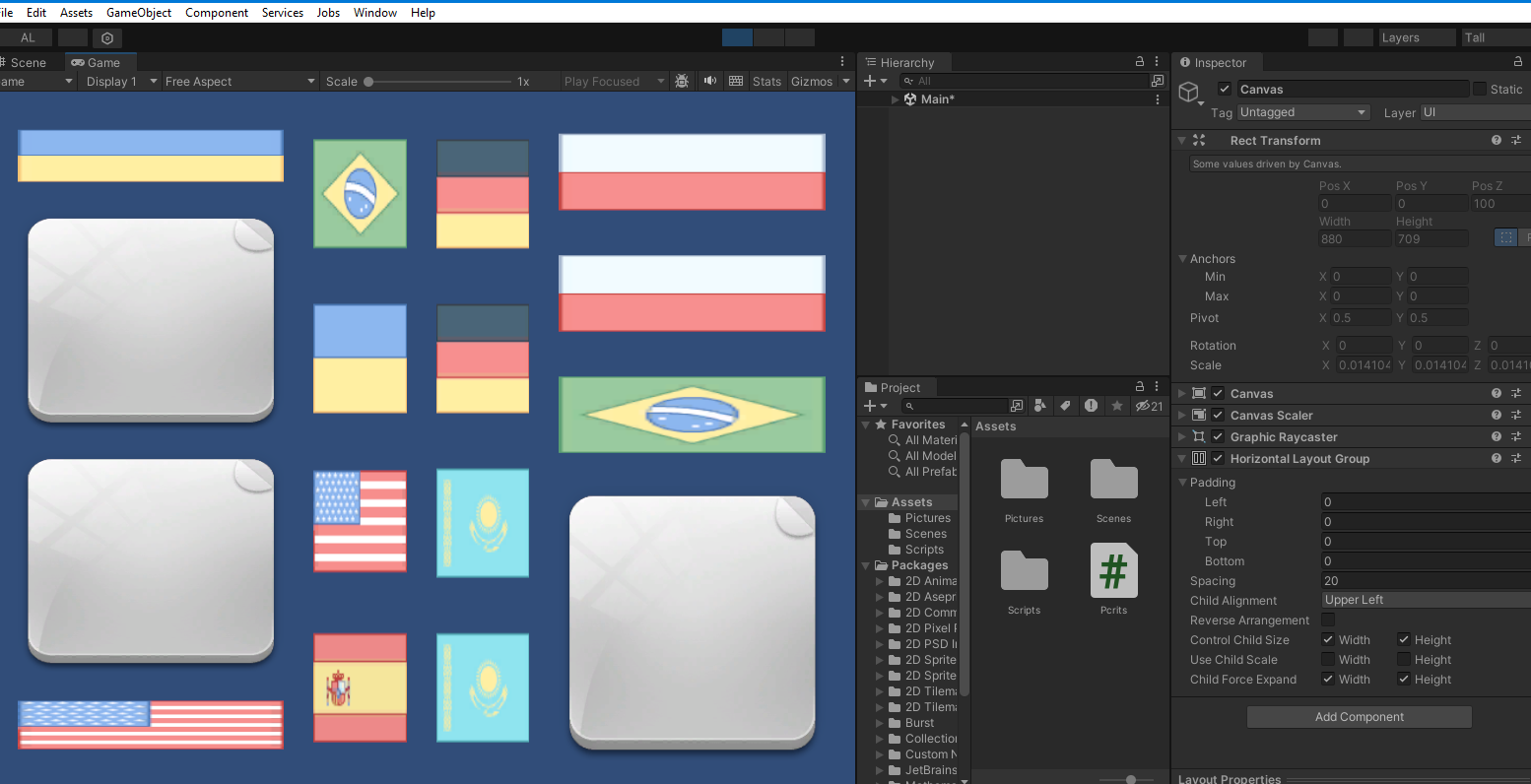Enable the Reverse Arrangement checkbox
Image resolution: width=1531 pixels, height=784 pixels.
[1328, 620]
